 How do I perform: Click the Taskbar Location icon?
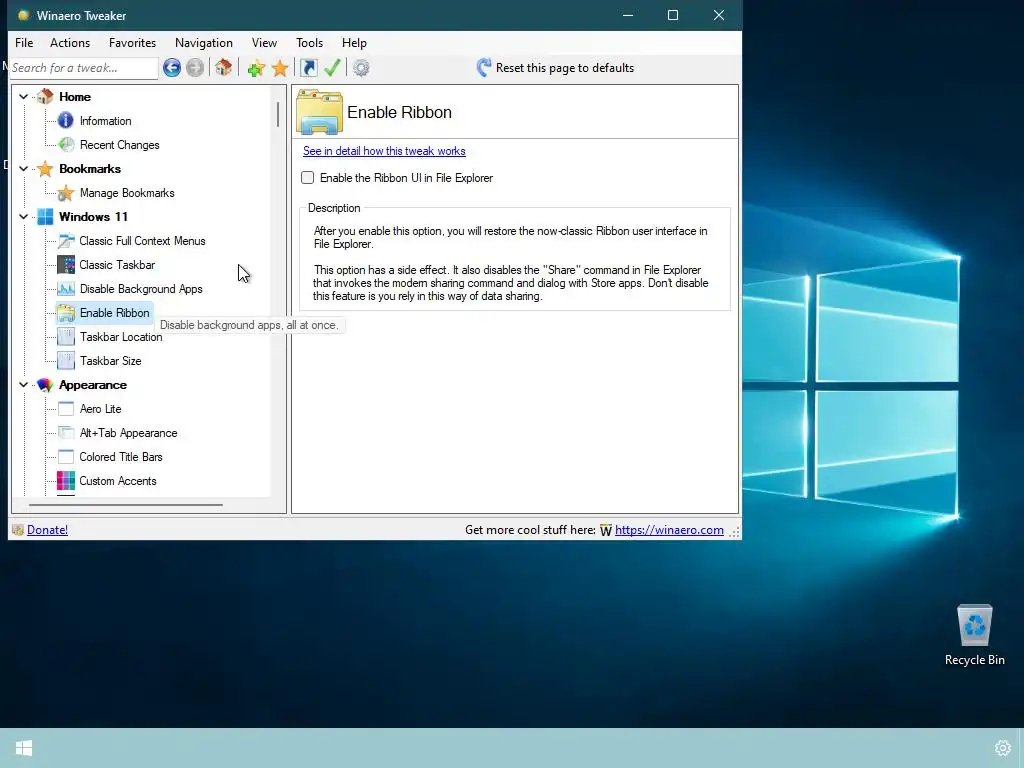[x=66, y=336]
